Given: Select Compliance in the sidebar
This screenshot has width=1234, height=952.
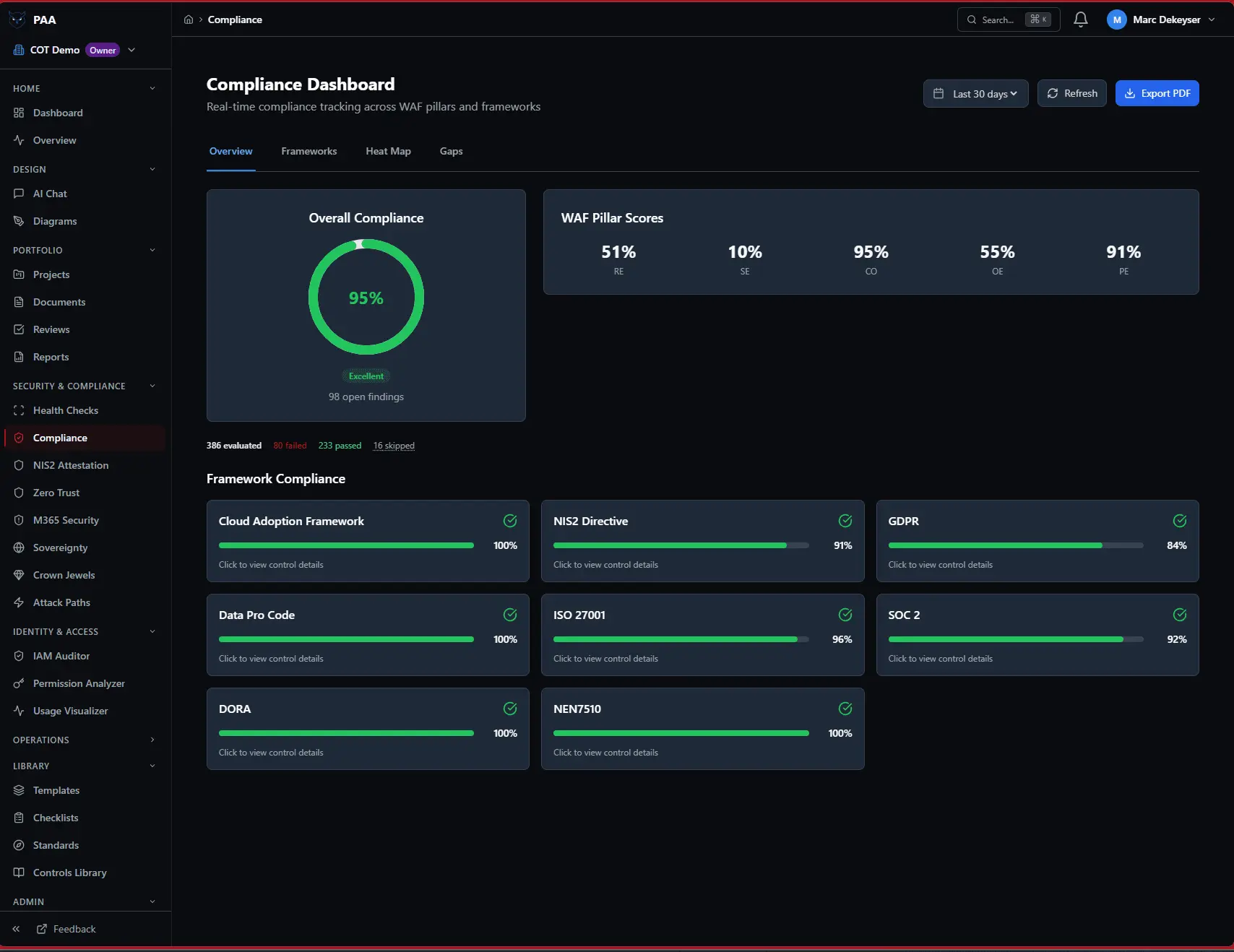Looking at the screenshot, I should click(85, 438).
